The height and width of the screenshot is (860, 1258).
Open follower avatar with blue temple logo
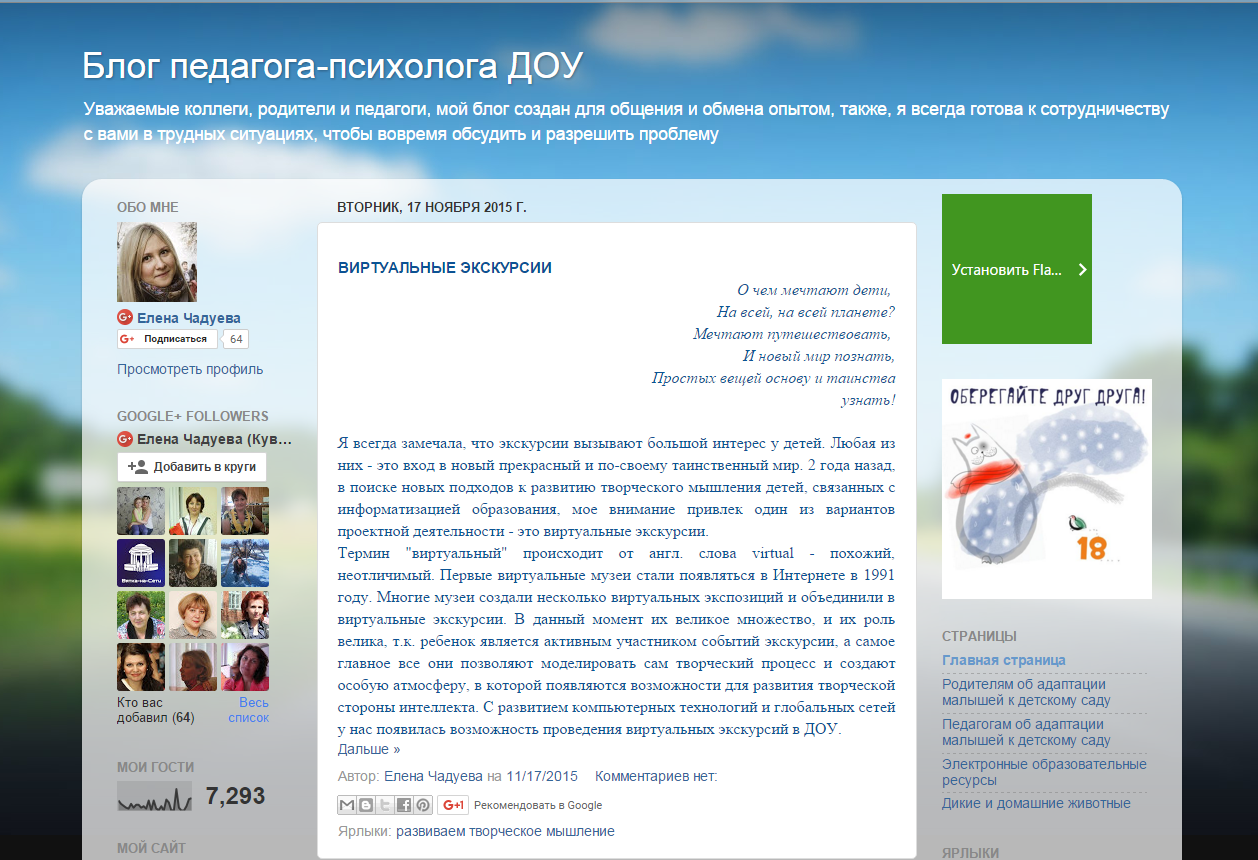tap(141, 563)
